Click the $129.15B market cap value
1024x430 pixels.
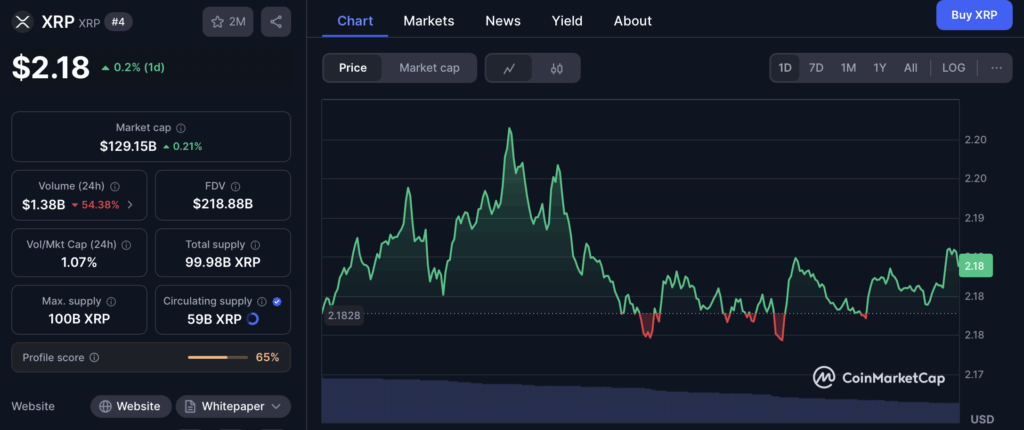tap(128, 146)
